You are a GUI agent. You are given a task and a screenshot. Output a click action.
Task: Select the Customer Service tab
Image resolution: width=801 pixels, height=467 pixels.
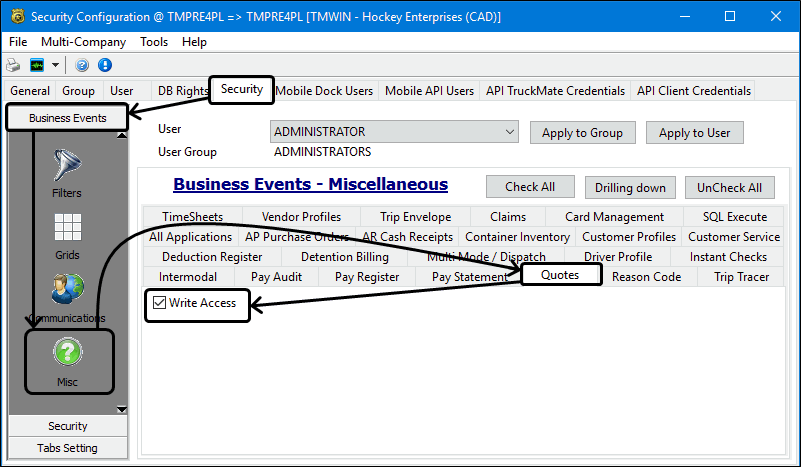[x=734, y=237]
